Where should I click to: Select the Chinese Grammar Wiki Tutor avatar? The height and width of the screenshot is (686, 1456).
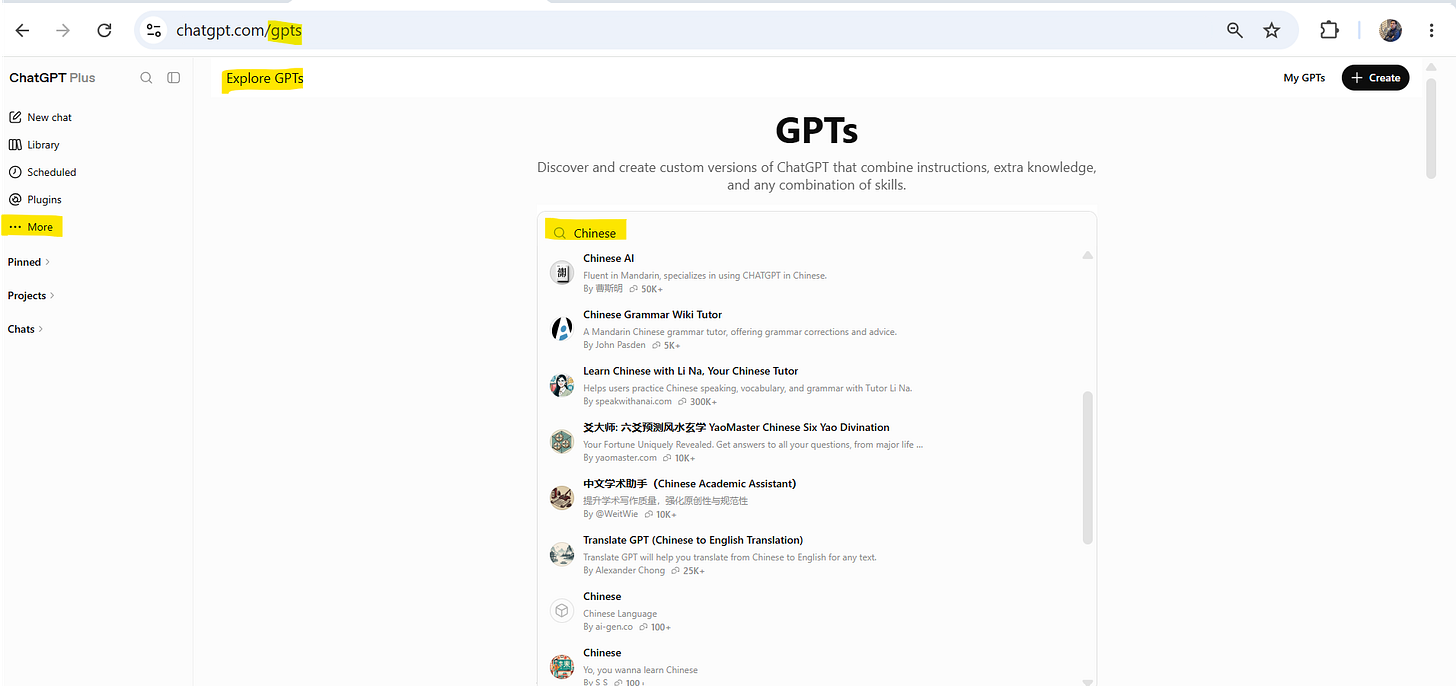click(562, 329)
